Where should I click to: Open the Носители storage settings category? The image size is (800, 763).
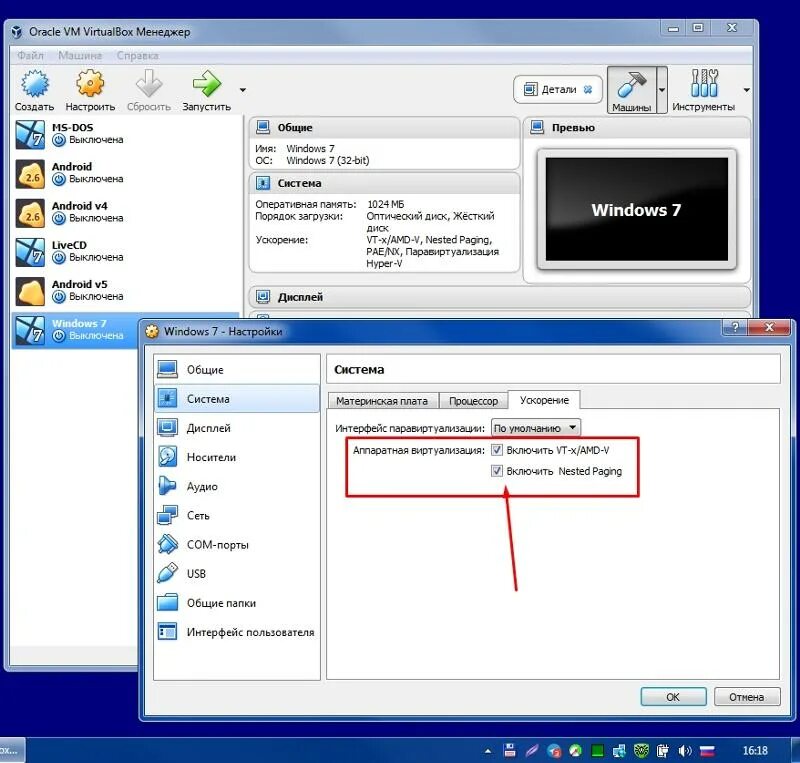pyautogui.click(x=237, y=457)
